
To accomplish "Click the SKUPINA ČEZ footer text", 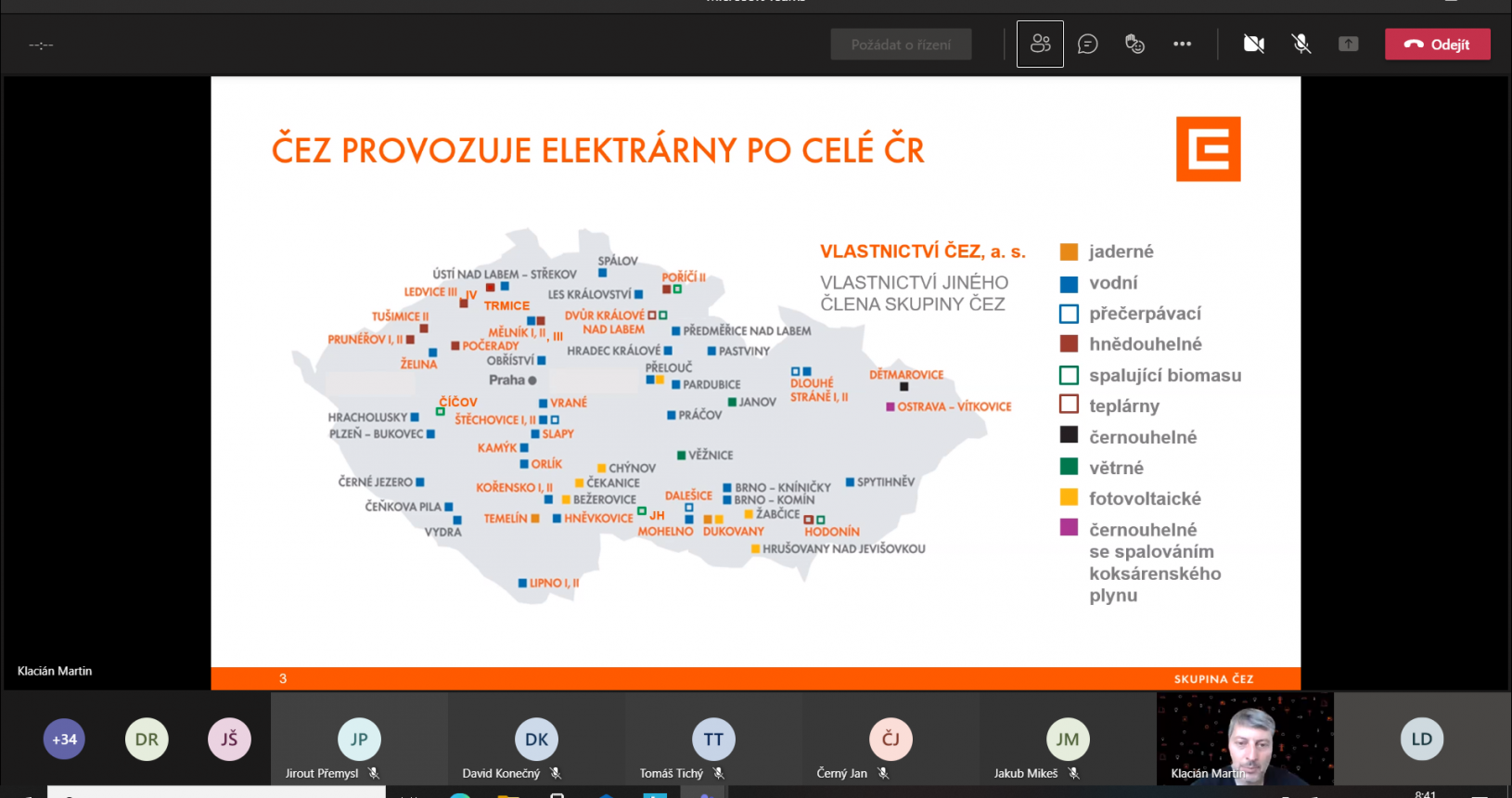I will coord(1213,679).
